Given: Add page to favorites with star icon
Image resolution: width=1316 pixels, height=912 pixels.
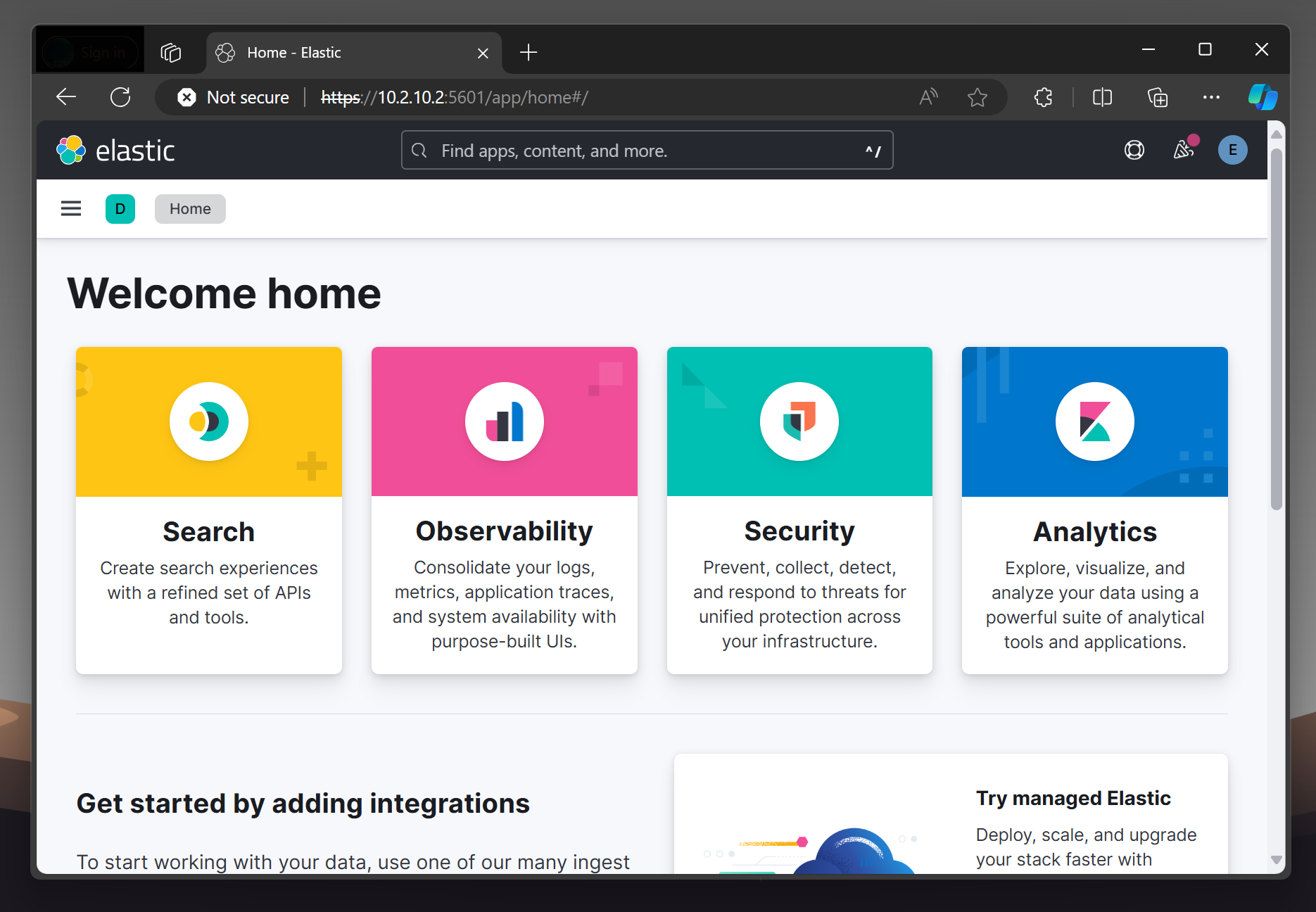Looking at the screenshot, I should click(x=977, y=97).
